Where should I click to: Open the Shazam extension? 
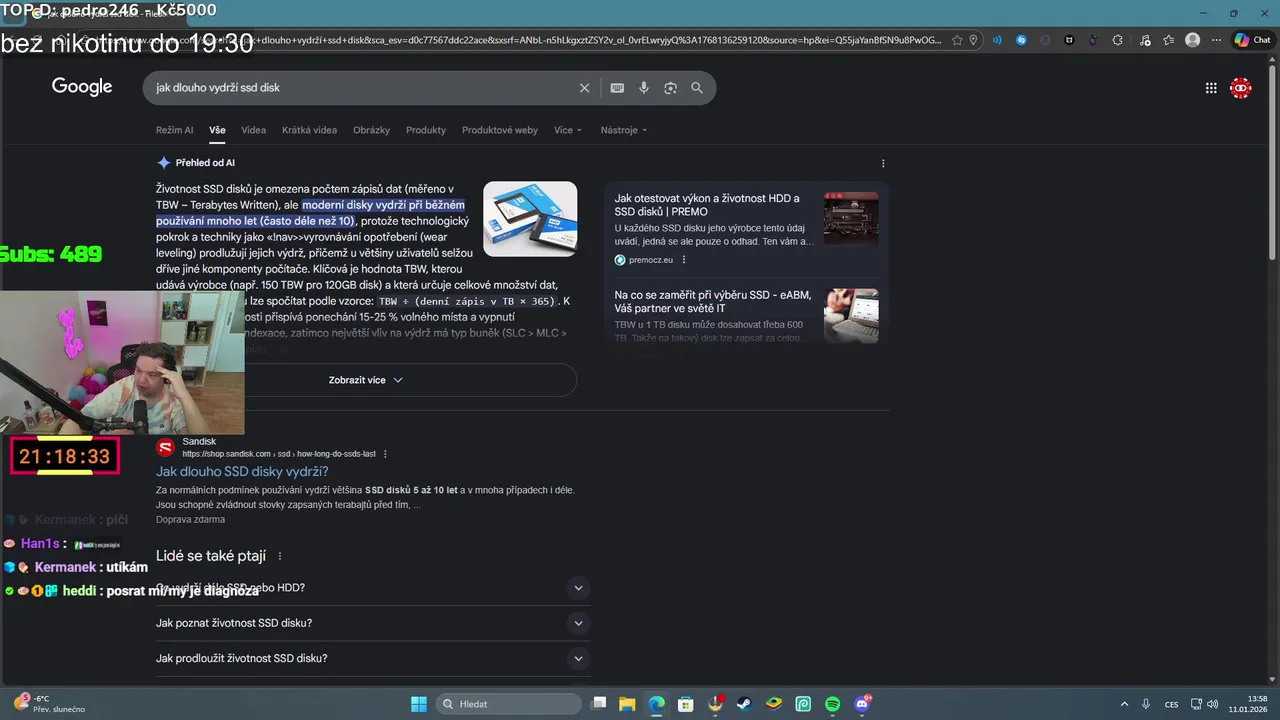(1021, 40)
